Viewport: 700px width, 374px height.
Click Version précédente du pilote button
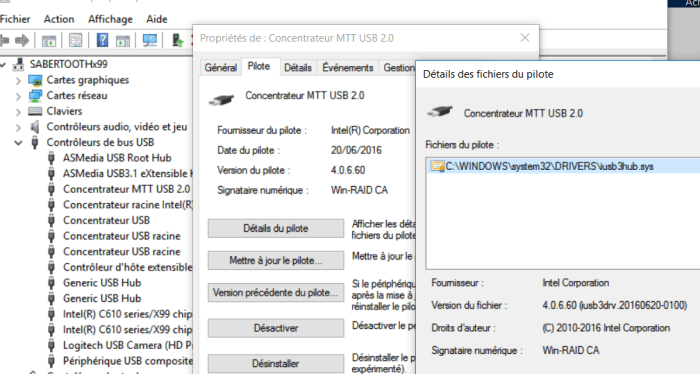click(x=276, y=293)
